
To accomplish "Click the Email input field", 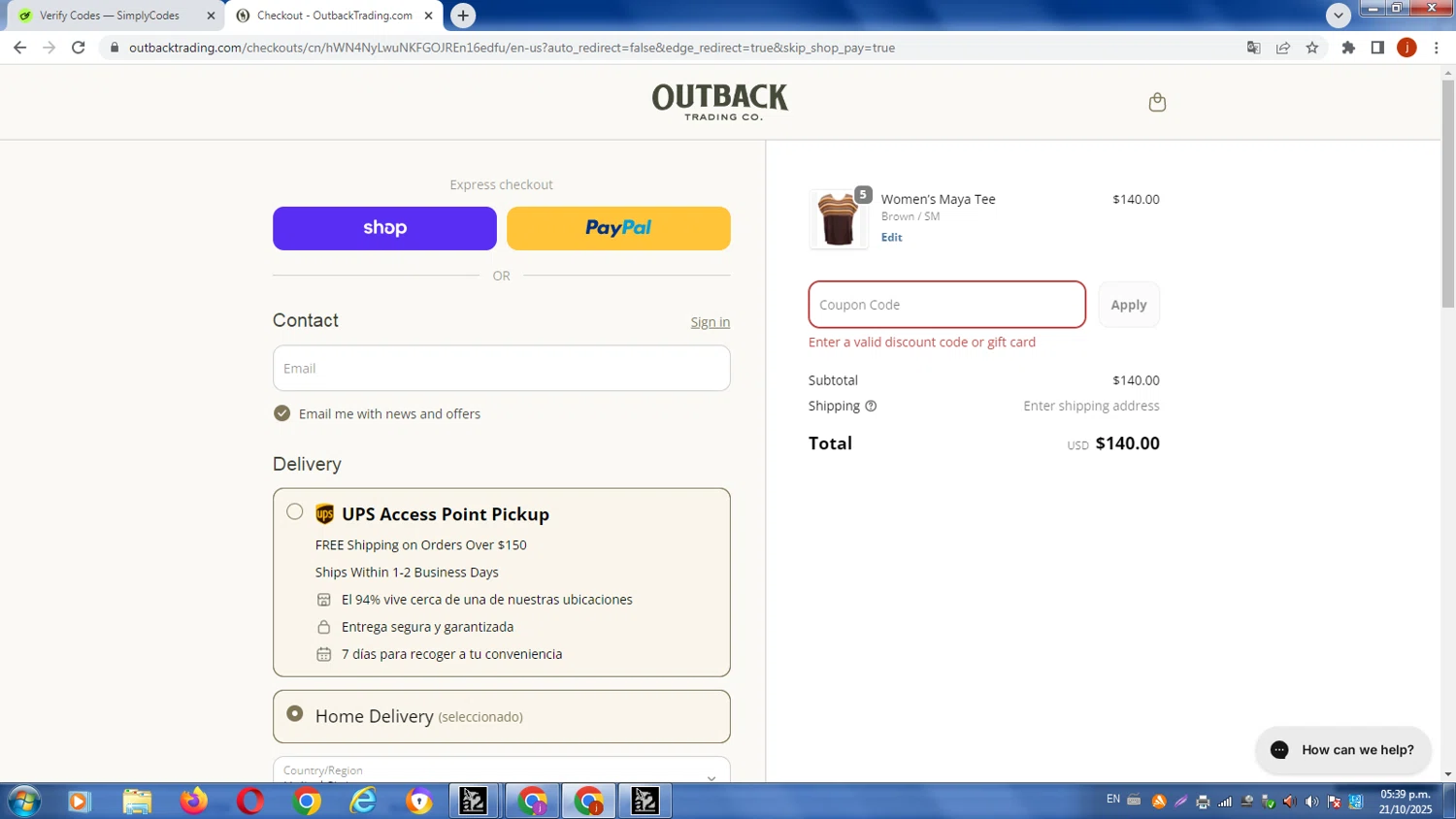I will (501, 369).
